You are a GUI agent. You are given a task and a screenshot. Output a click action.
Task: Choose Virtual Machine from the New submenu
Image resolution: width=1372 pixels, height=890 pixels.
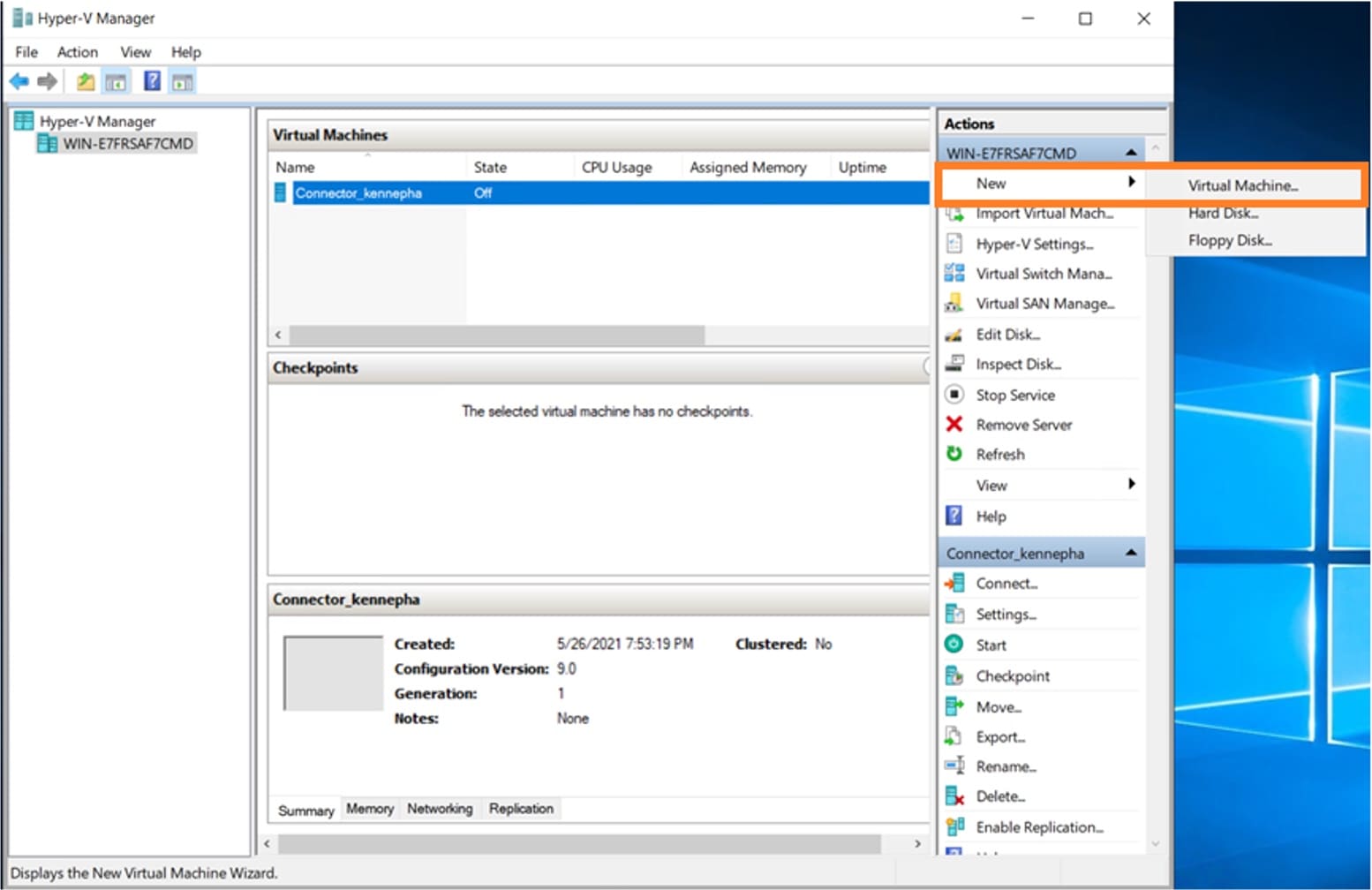click(1242, 185)
